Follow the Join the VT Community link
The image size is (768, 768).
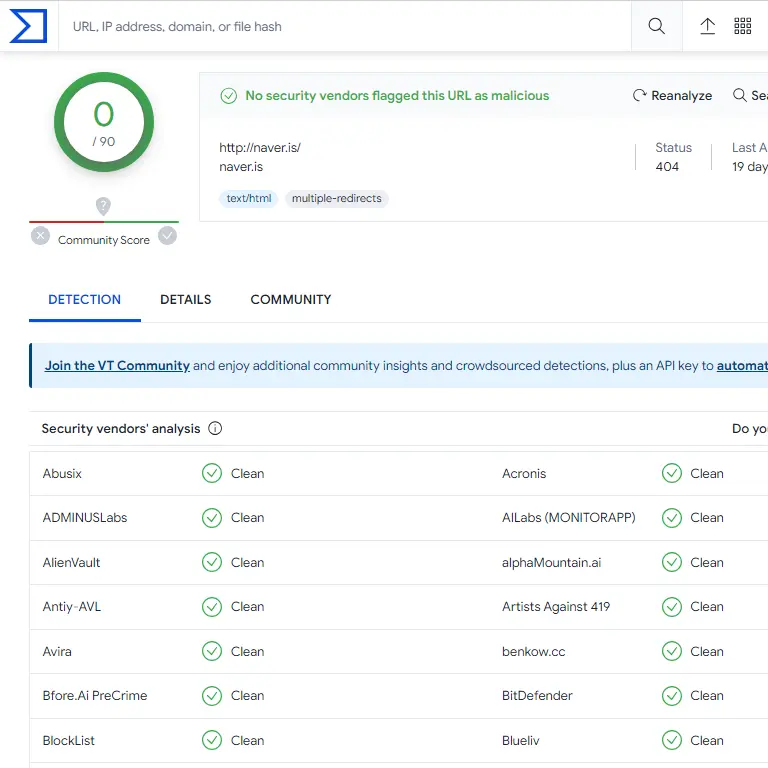pos(117,366)
